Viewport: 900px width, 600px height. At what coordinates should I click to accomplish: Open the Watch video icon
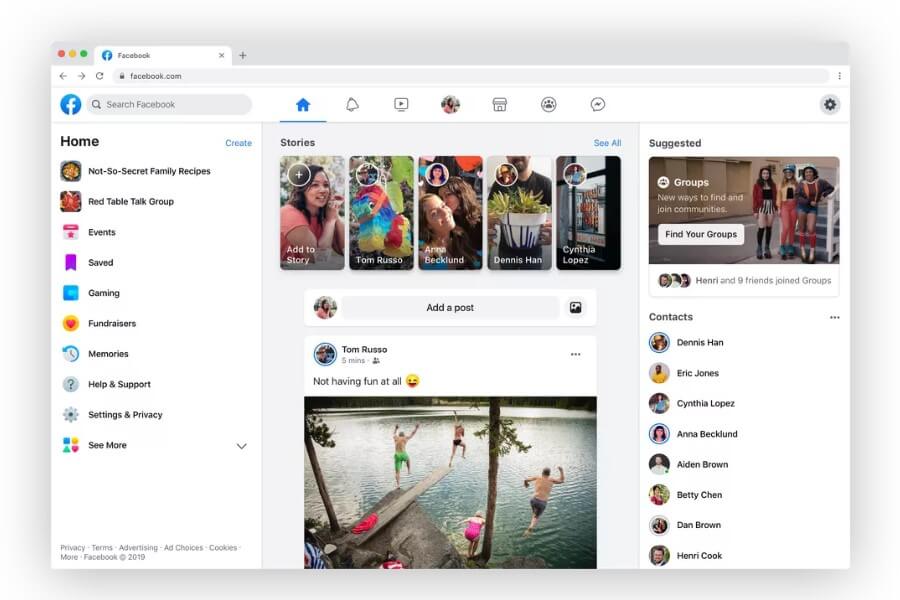(401, 104)
